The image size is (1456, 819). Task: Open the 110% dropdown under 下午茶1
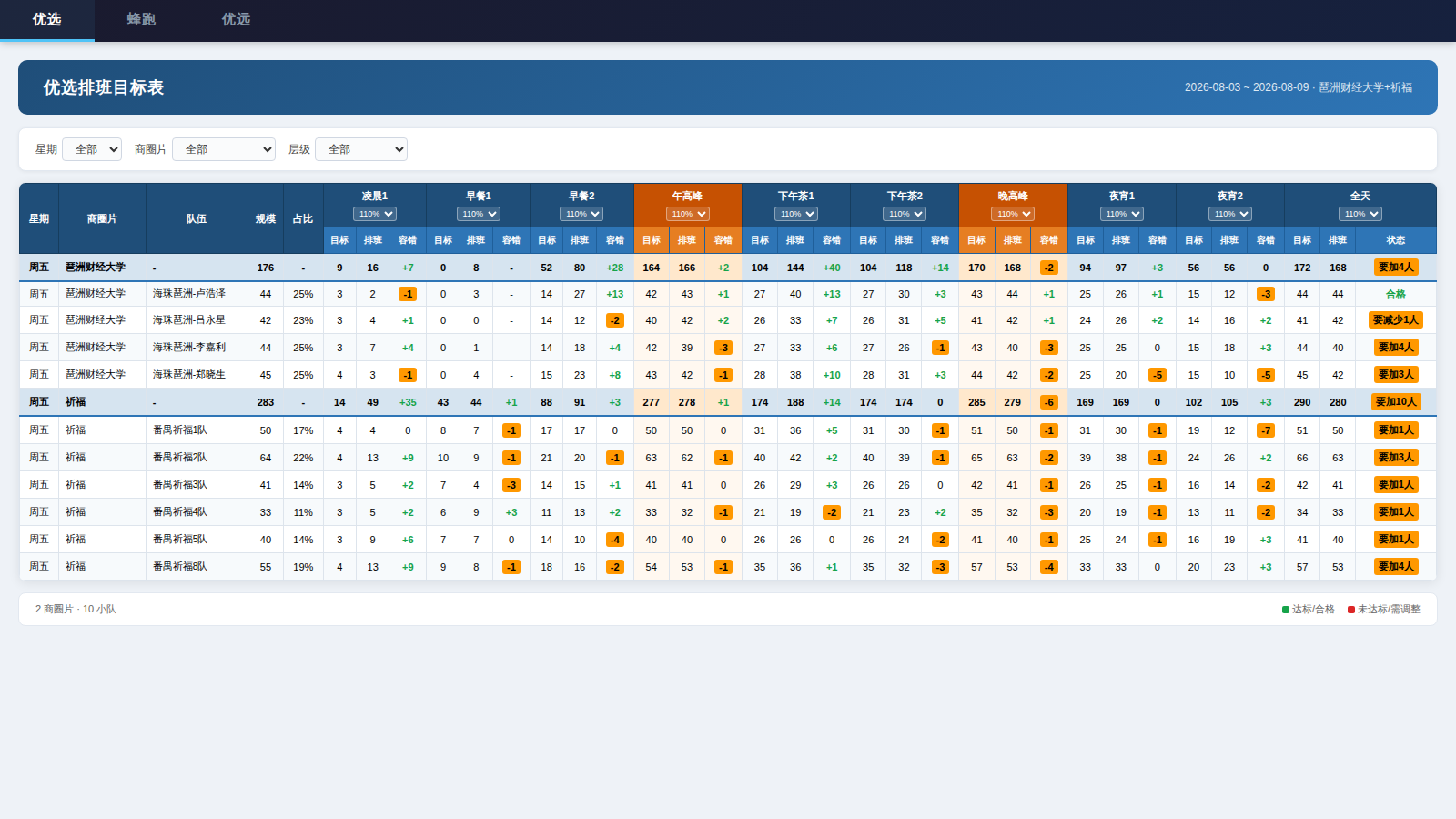(796, 214)
